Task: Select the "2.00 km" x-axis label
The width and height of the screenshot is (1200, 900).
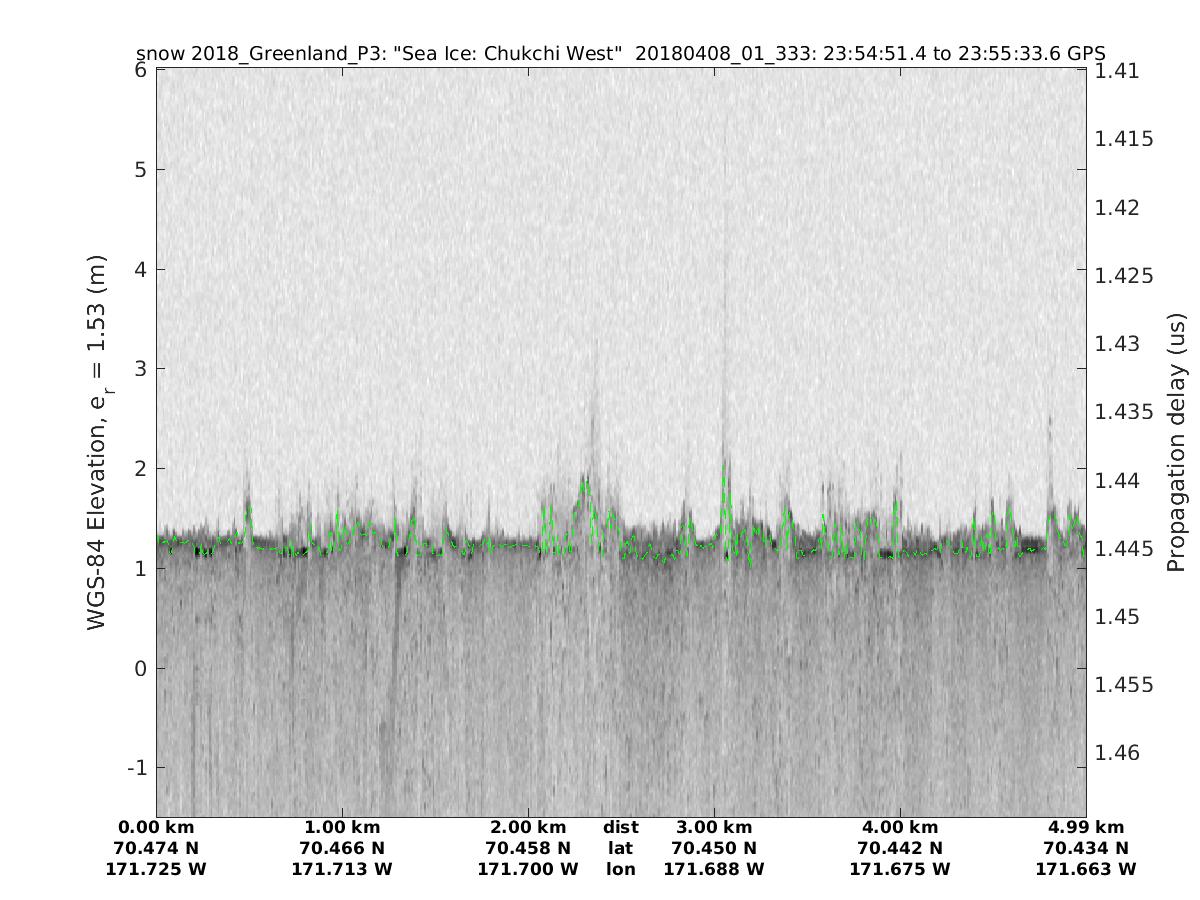Action: [x=528, y=828]
